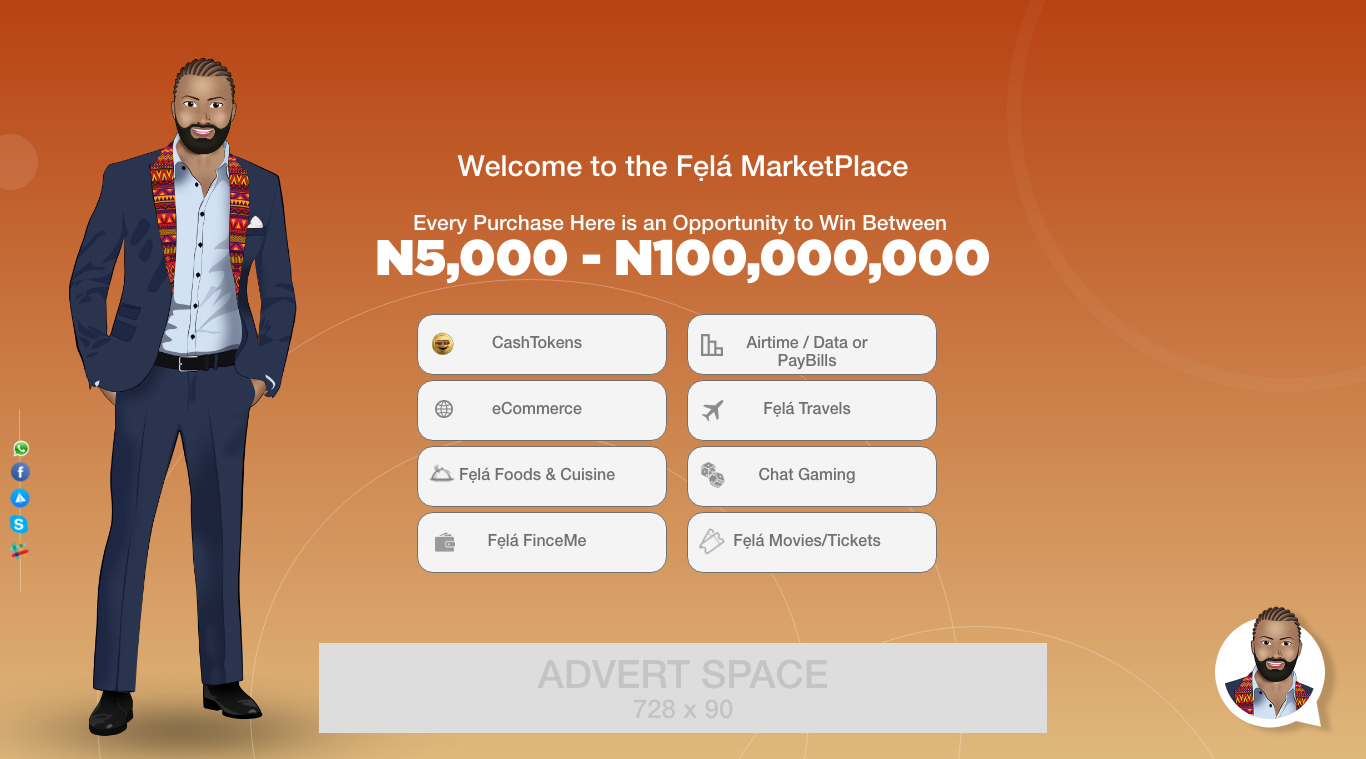This screenshot has height=759, width=1366.
Task: Click the Advert Space banner
Action: 683,688
